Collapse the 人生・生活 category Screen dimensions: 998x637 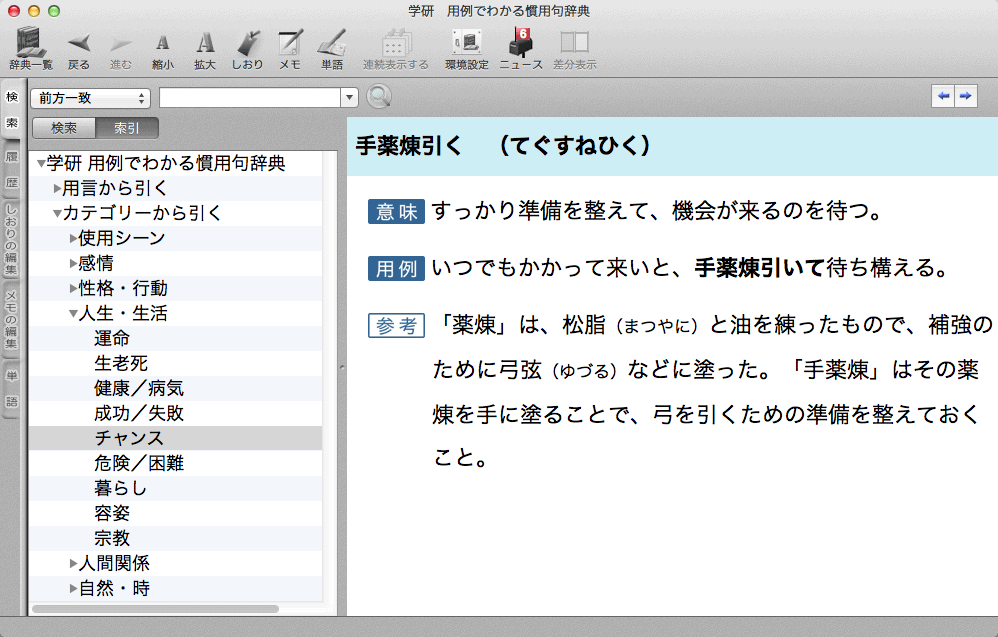click(73, 314)
